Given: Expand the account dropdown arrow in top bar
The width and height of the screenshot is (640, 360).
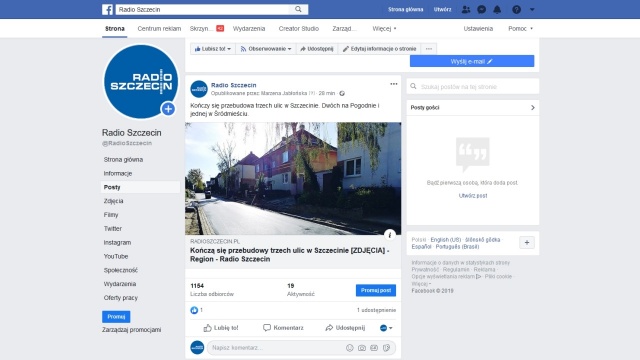Looking at the screenshot, I should pos(532,9).
